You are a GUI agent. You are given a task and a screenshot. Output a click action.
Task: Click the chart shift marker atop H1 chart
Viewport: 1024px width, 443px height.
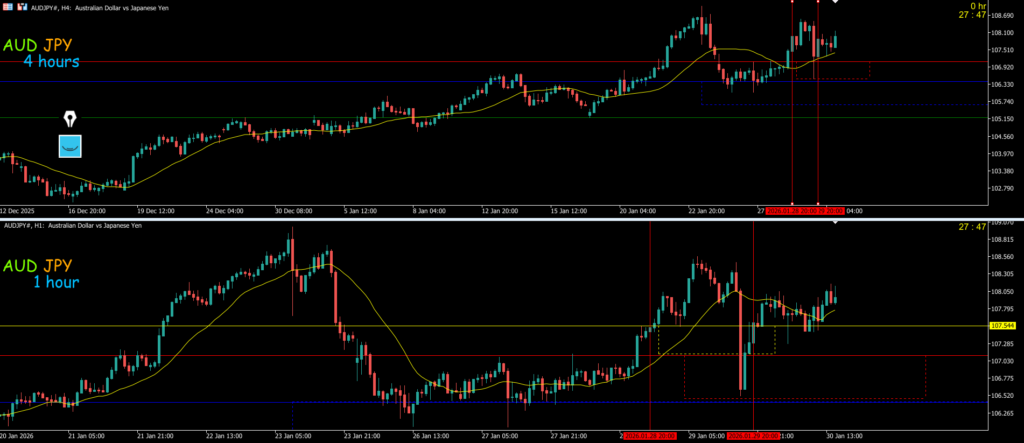[835, 223]
